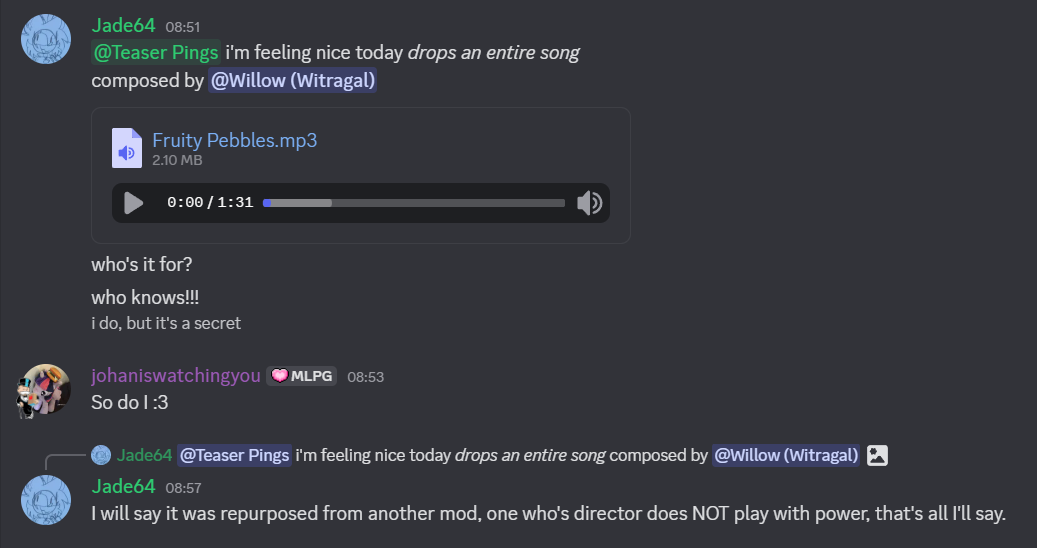Click the image attachment icon in reply
This screenshot has width=1037, height=548.
click(x=877, y=456)
